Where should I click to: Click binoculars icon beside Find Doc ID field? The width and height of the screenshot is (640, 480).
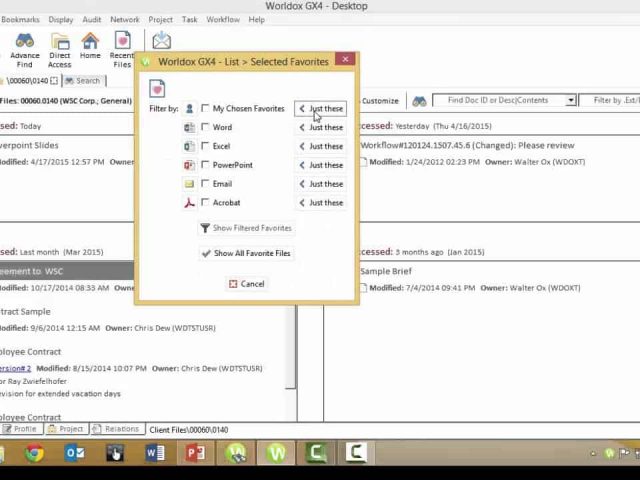click(x=419, y=101)
